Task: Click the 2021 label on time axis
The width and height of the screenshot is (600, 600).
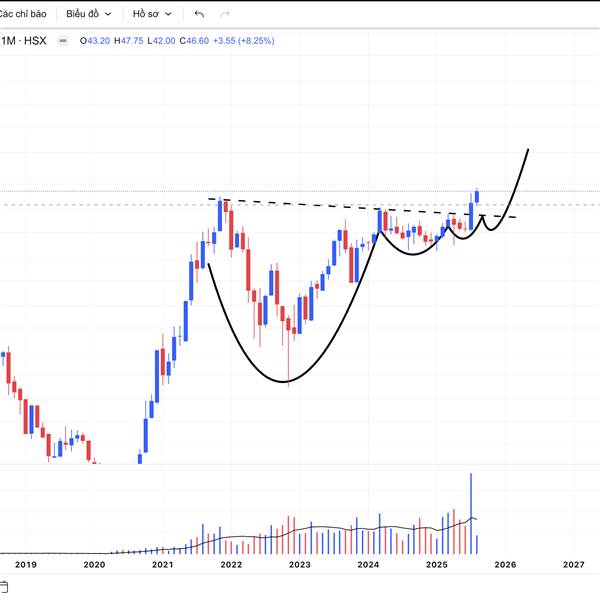Action: [163, 564]
